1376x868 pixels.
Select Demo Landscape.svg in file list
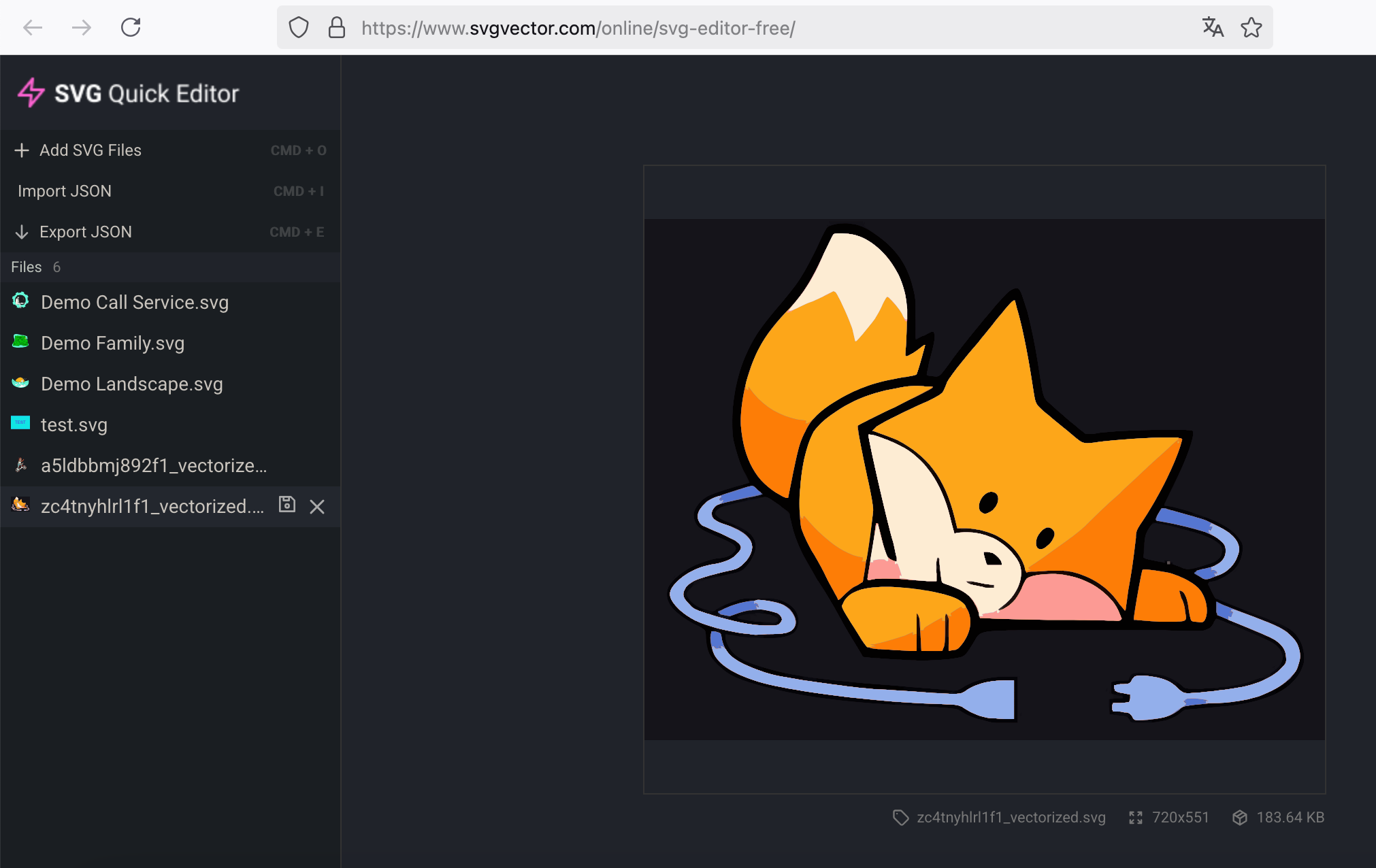coord(132,384)
